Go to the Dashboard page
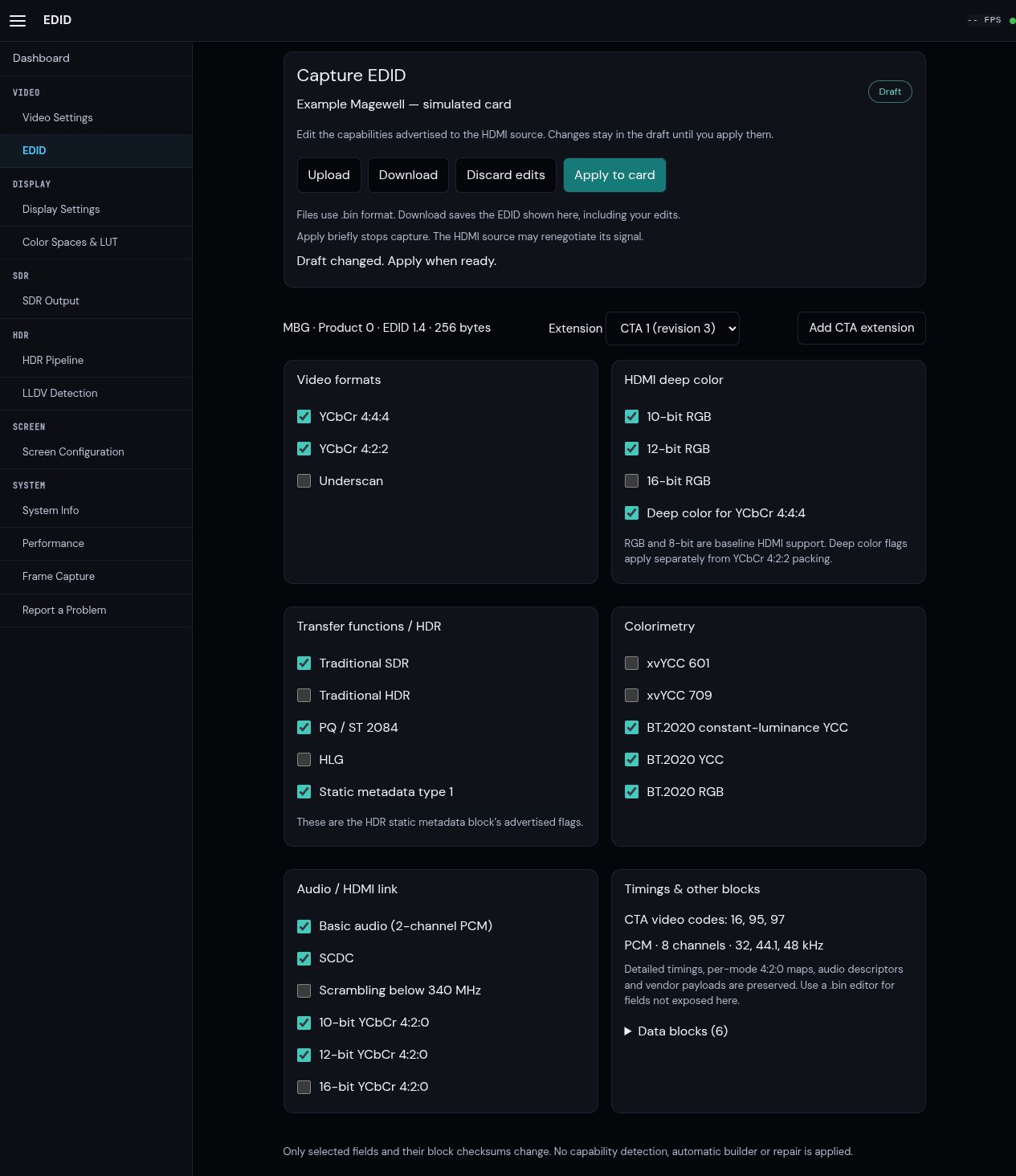 [96, 59]
